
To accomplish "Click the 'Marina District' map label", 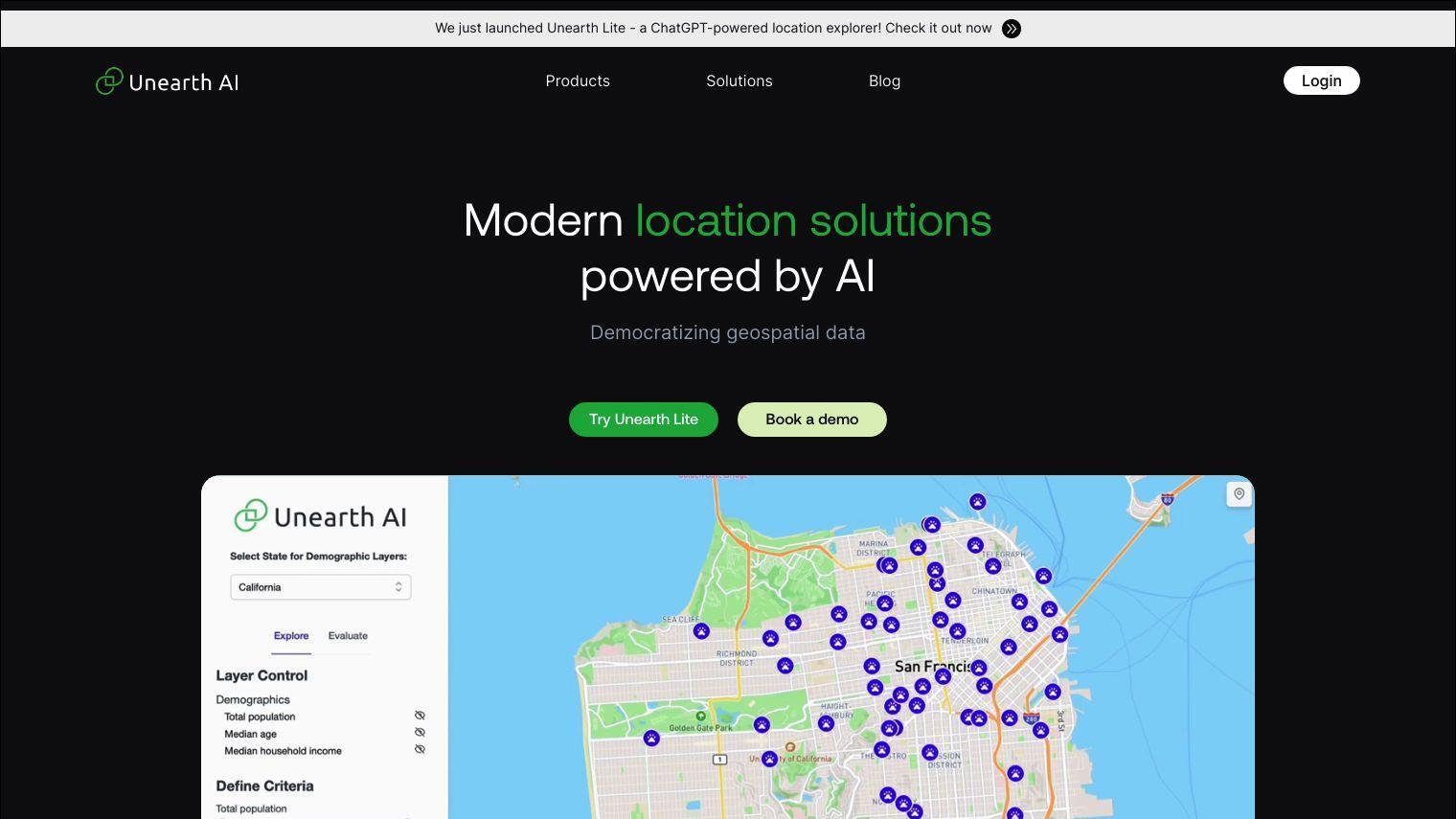I will [873, 548].
